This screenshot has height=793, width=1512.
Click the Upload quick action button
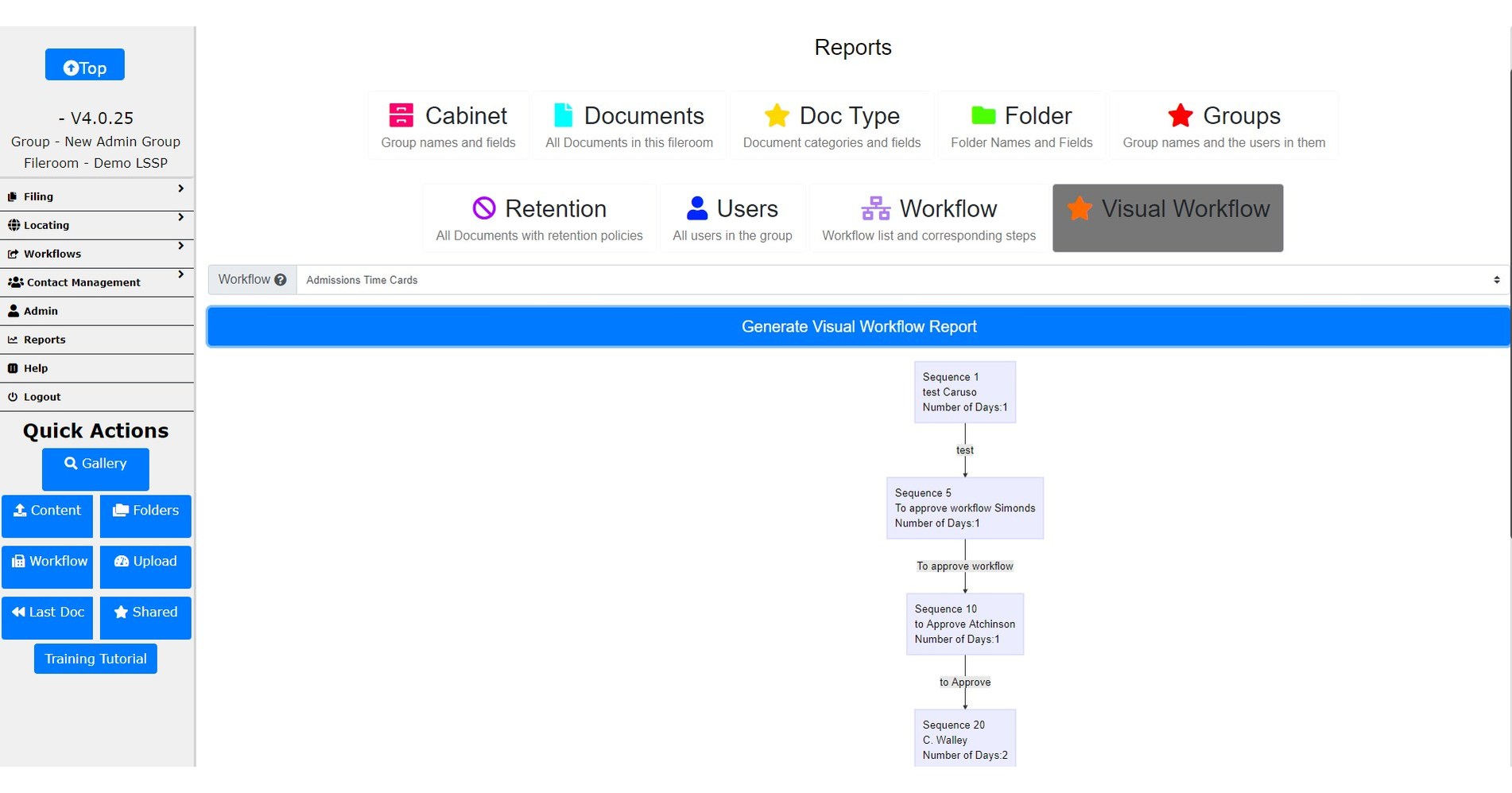tap(145, 567)
